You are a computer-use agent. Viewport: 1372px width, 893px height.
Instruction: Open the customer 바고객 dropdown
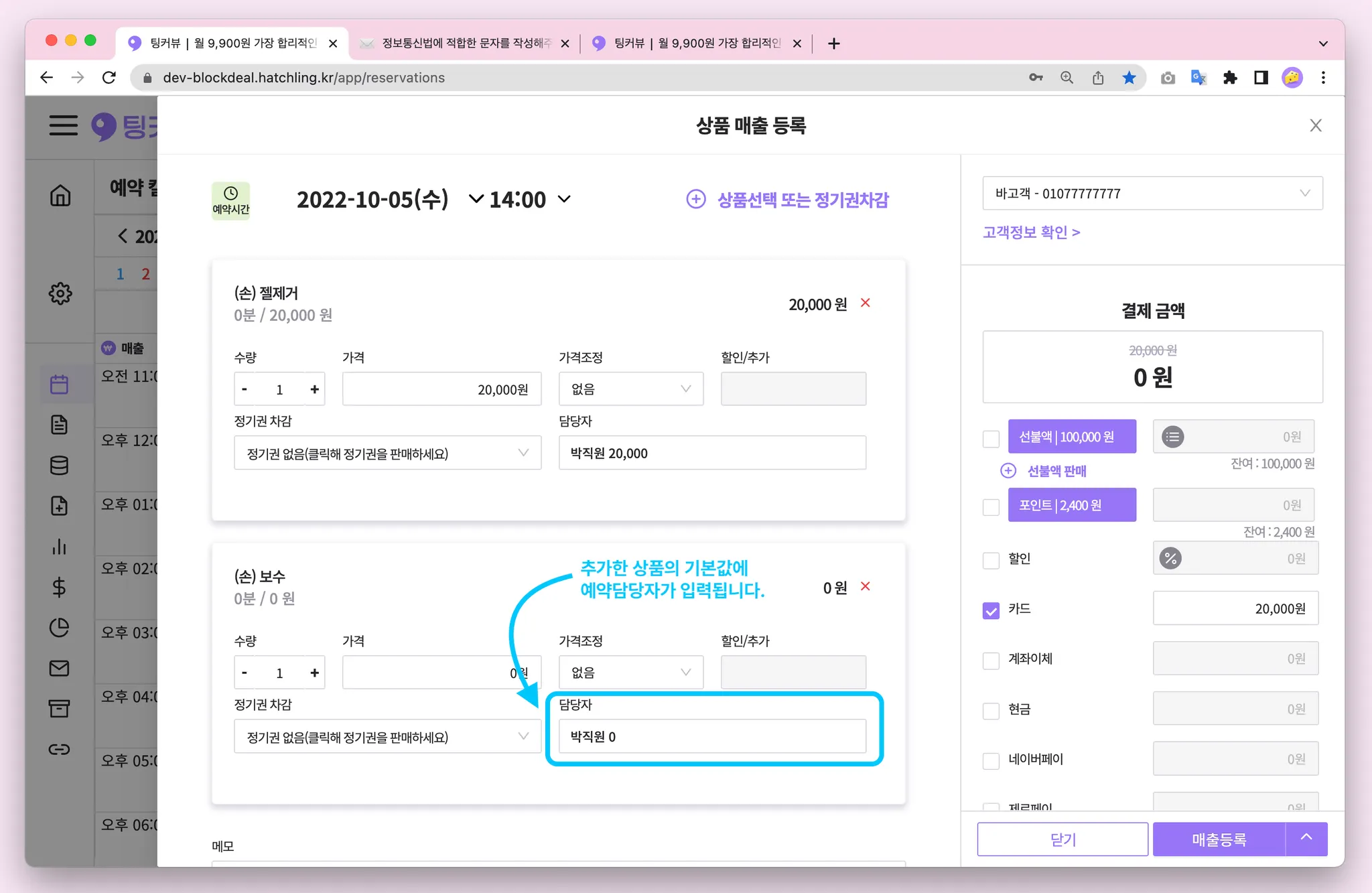pos(1152,194)
